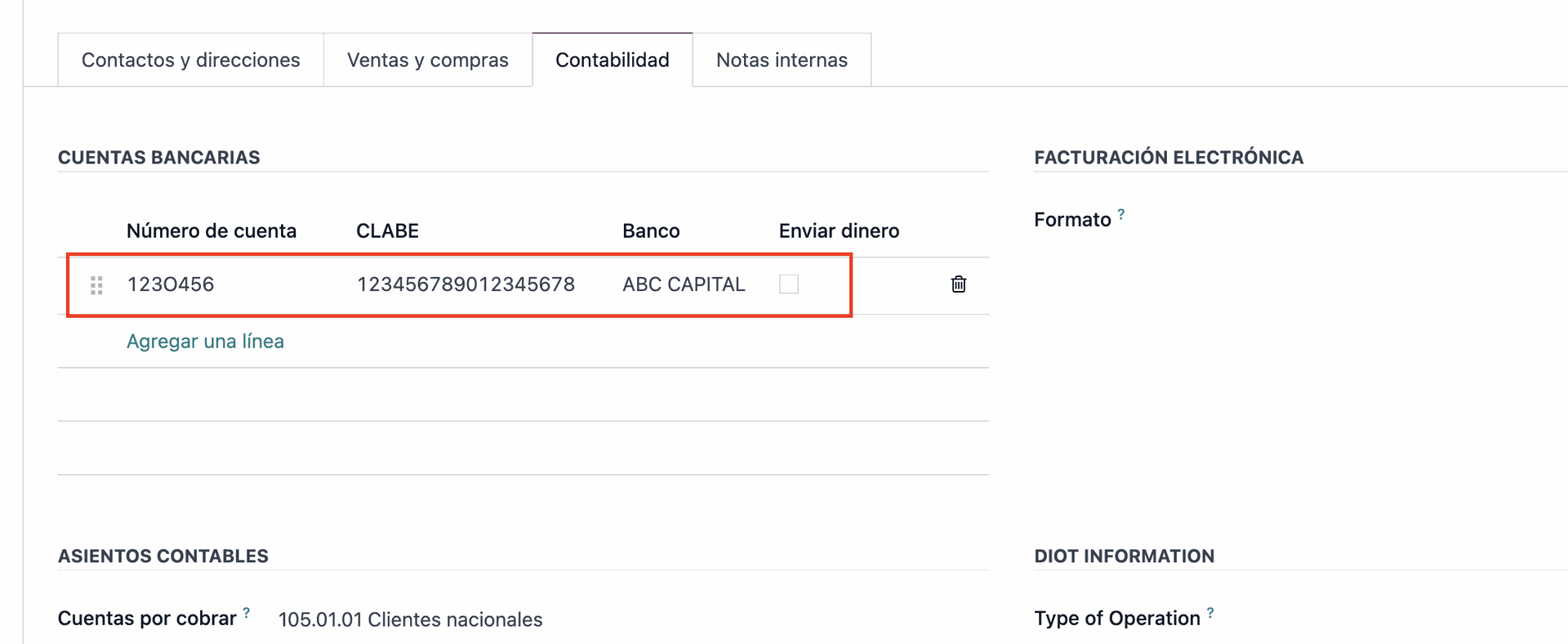Viewport: 1568px width, 644px height.
Task: Grab the drag handle of bank row
Action: pyautogui.click(x=96, y=285)
